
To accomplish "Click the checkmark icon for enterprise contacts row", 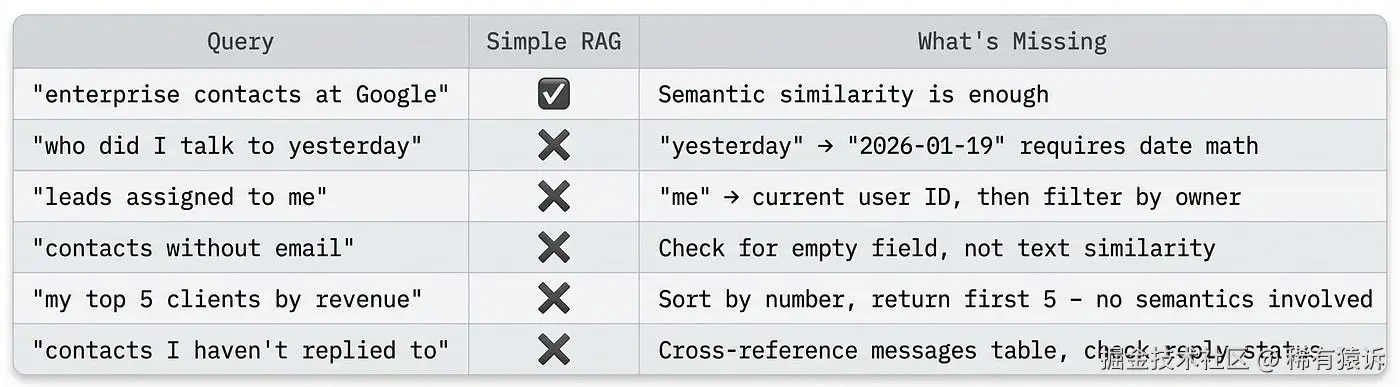I will pyautogui.click(x=553, y=94).
